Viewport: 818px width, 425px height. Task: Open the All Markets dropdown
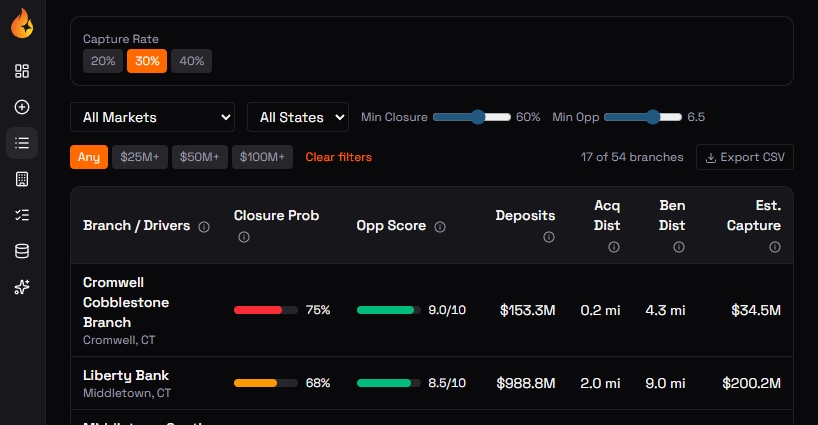tap(152, 117)
